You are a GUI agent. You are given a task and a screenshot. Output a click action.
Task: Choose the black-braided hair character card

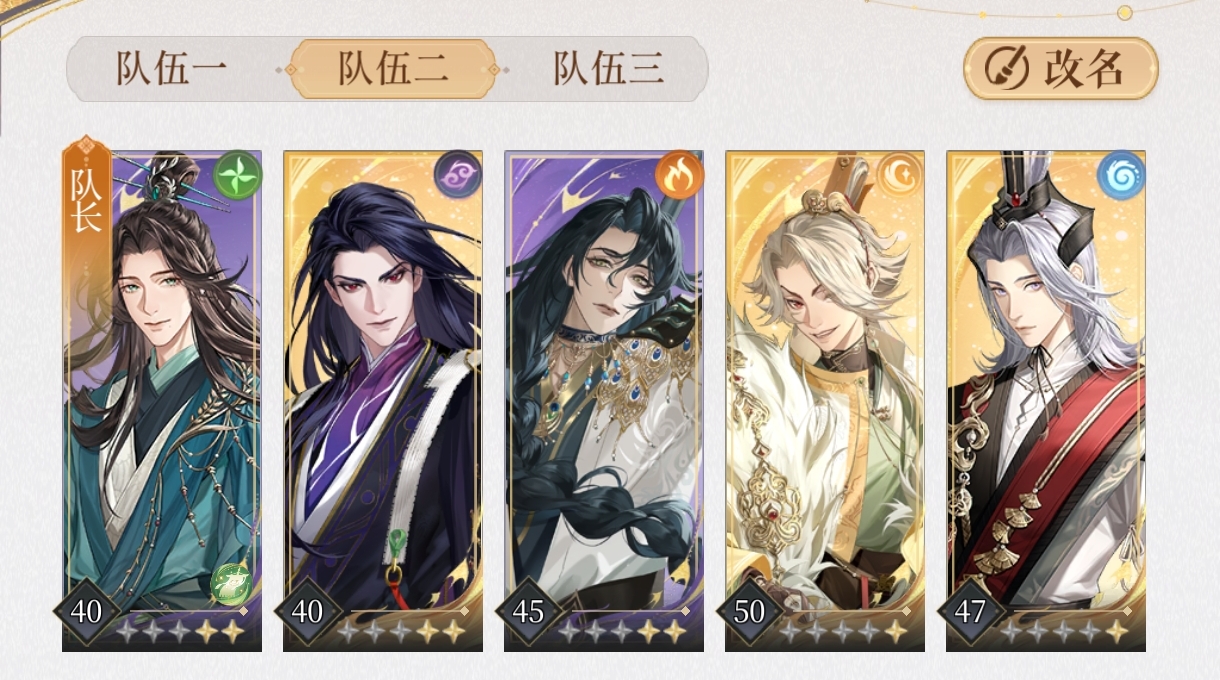point(604,401)
